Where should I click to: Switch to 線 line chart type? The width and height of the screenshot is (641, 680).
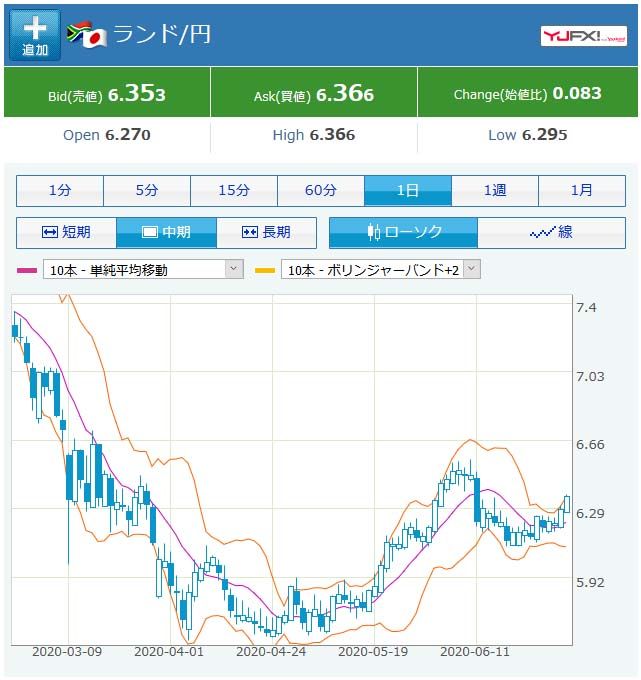coord(552,232)
